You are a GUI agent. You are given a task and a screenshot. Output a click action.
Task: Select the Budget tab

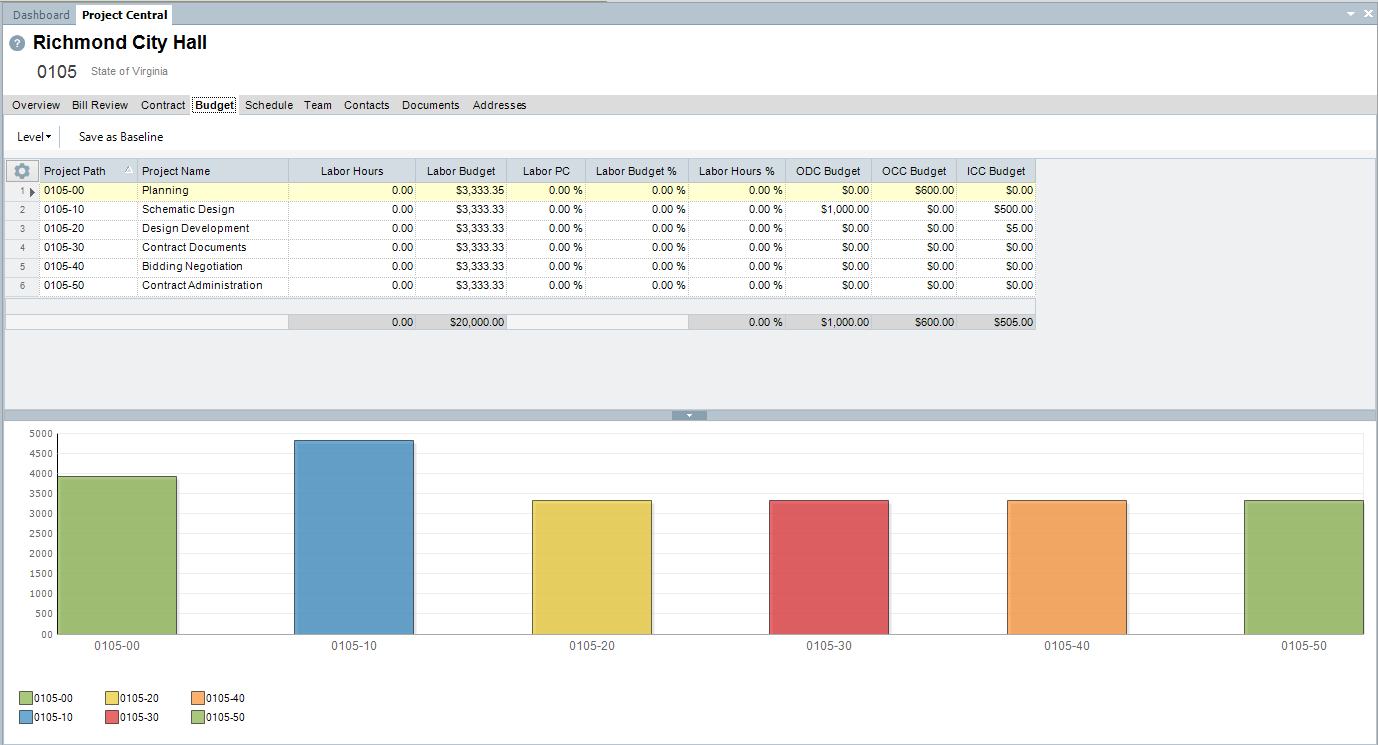click(215, 105)
